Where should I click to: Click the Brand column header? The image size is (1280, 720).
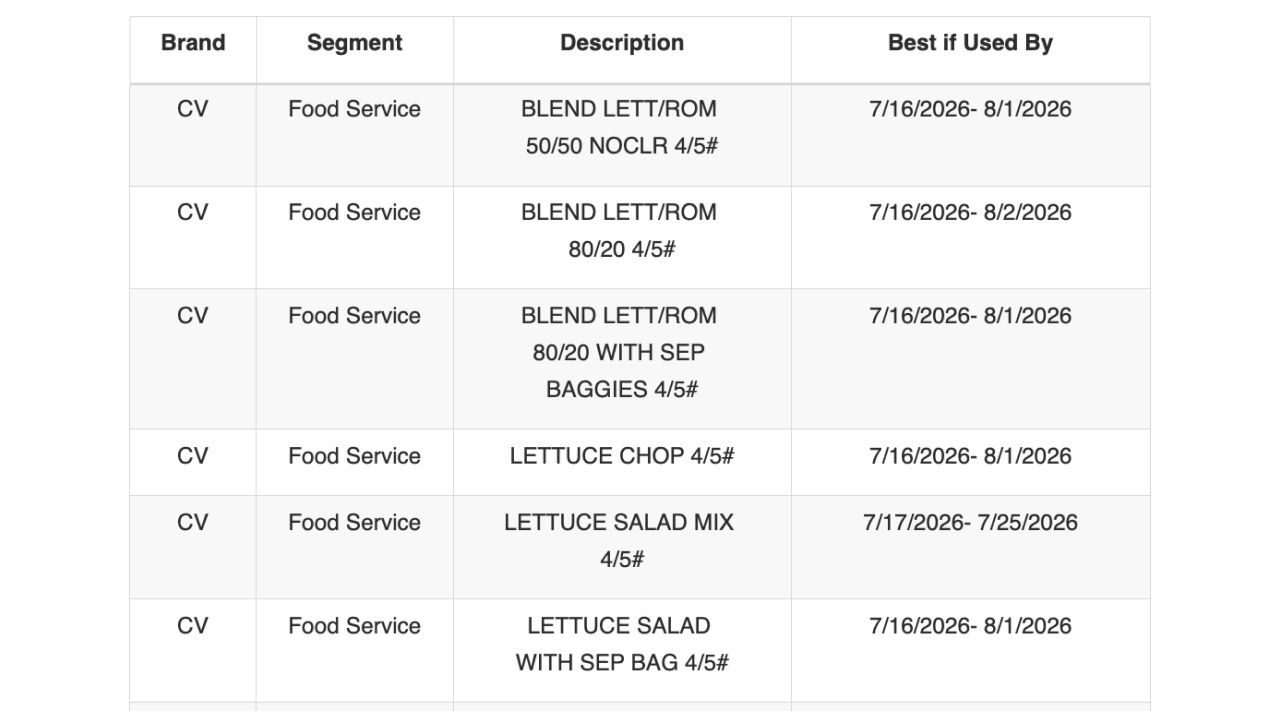pos(193,43)
